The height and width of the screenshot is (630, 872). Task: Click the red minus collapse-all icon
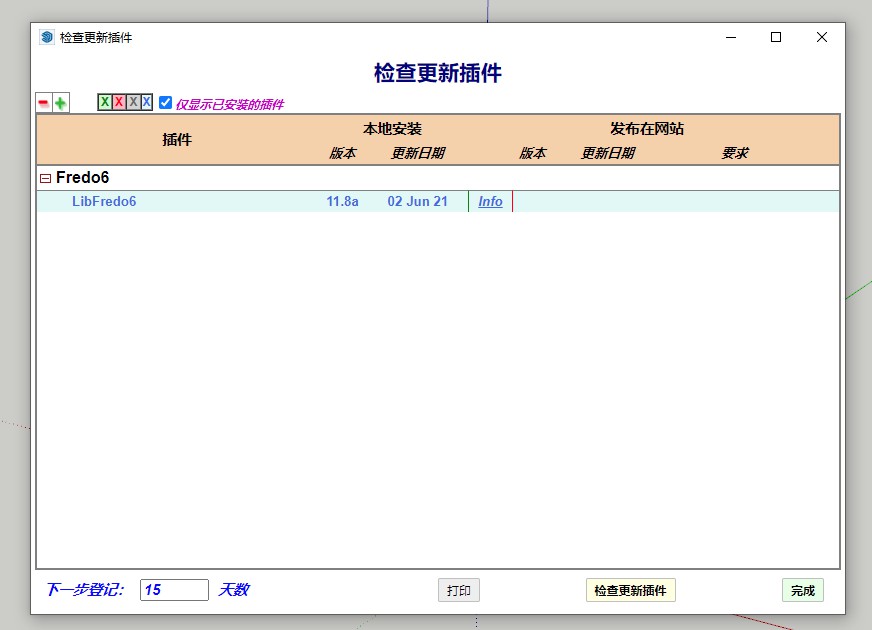pos(43,103)
